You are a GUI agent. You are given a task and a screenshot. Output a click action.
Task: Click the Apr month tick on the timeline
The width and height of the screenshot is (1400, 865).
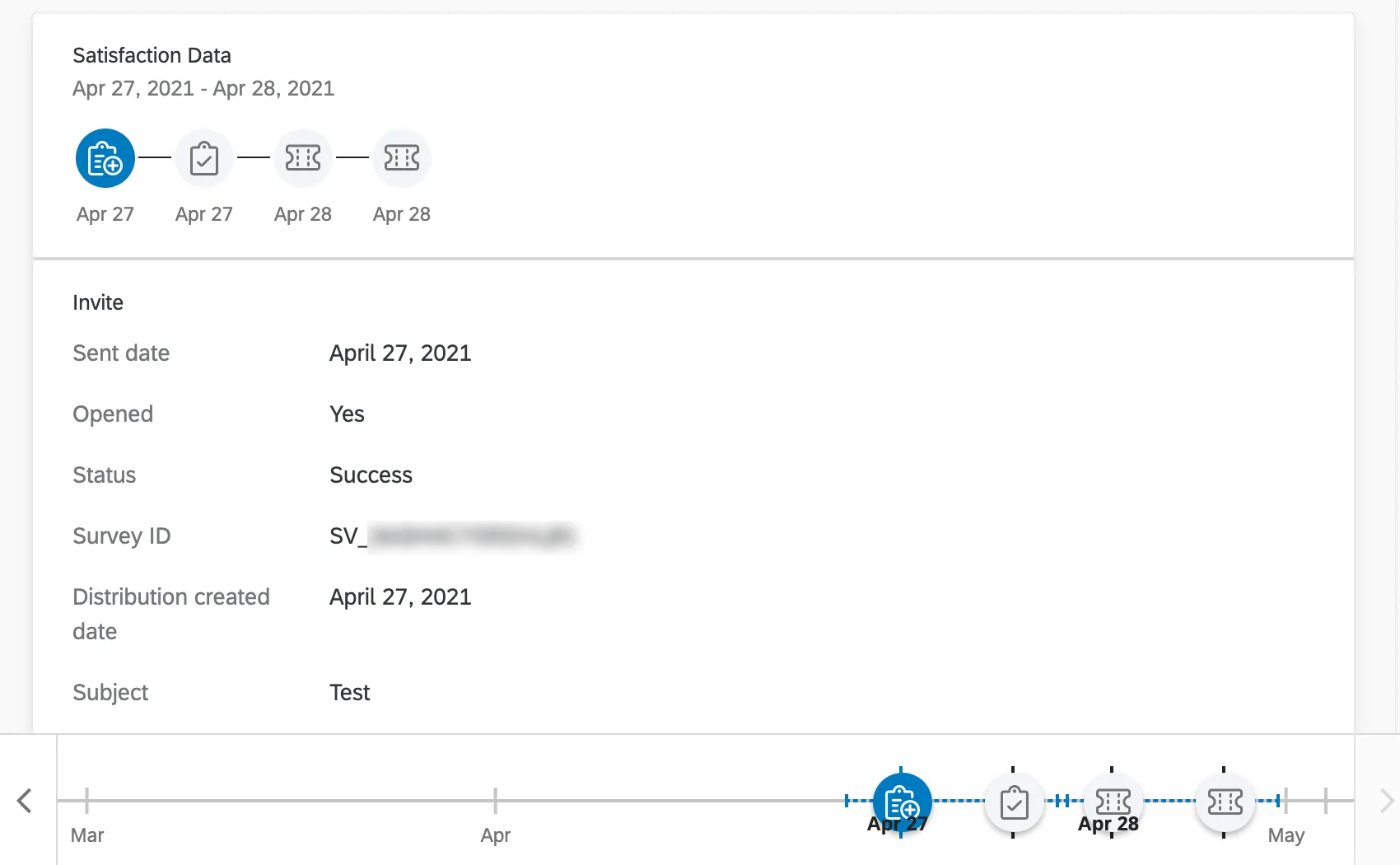(495, 801)
